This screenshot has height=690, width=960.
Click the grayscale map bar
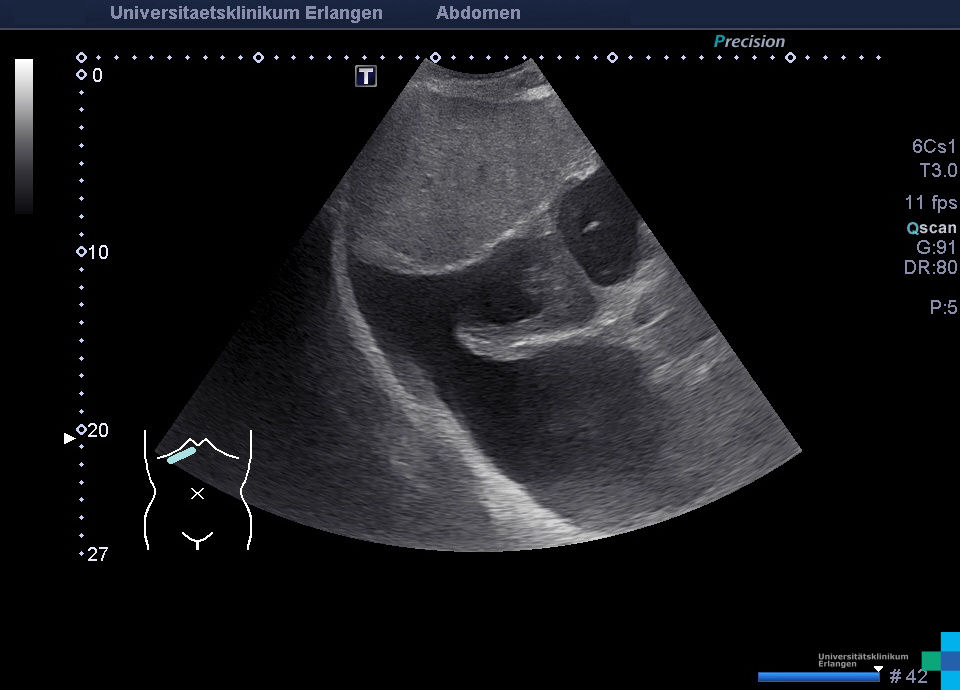[x=24, y=136]
